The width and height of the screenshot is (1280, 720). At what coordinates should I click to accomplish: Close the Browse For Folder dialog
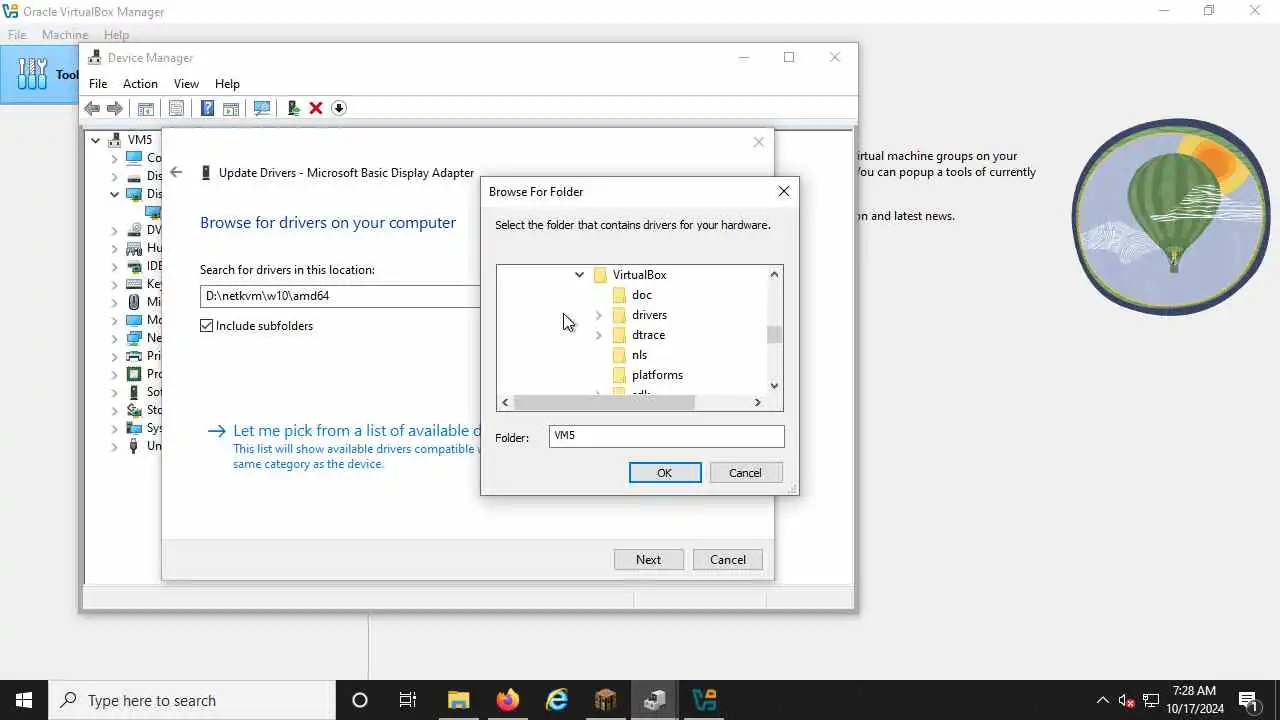click(x=784, y=191)
